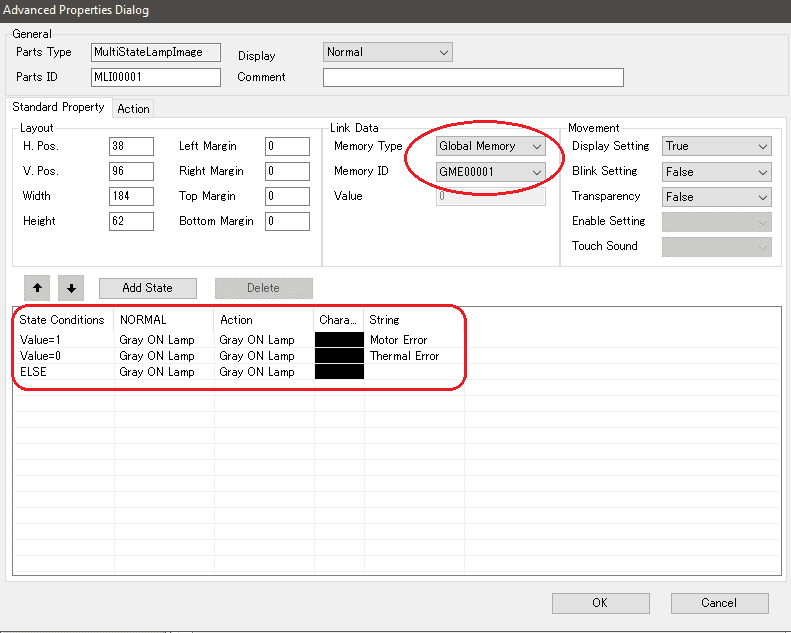Open the Transparency dropdown
Viewport: 791px width, 633px height.
716,197
